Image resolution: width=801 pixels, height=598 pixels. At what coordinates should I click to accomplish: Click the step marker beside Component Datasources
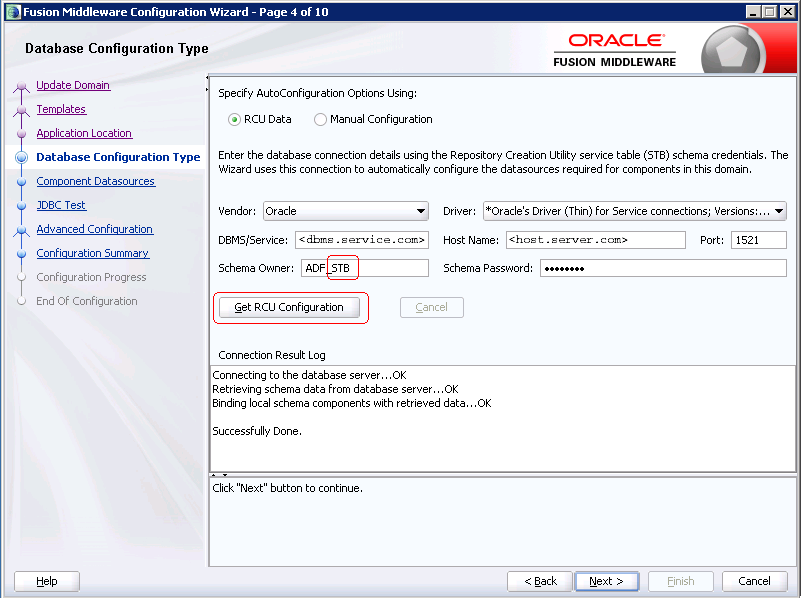point(21,182)
